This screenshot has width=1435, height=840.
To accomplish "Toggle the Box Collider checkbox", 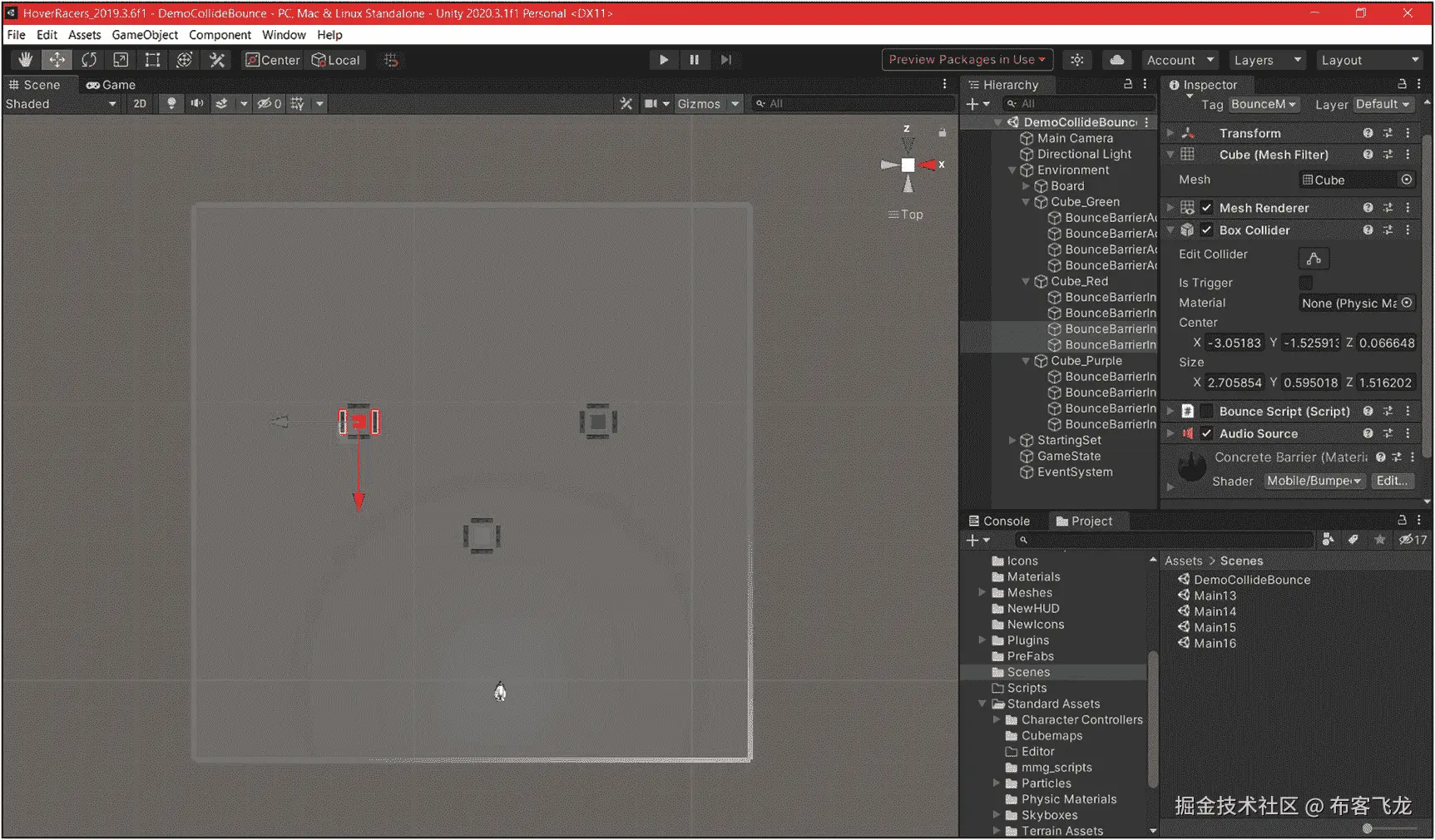I will 1206,230.
